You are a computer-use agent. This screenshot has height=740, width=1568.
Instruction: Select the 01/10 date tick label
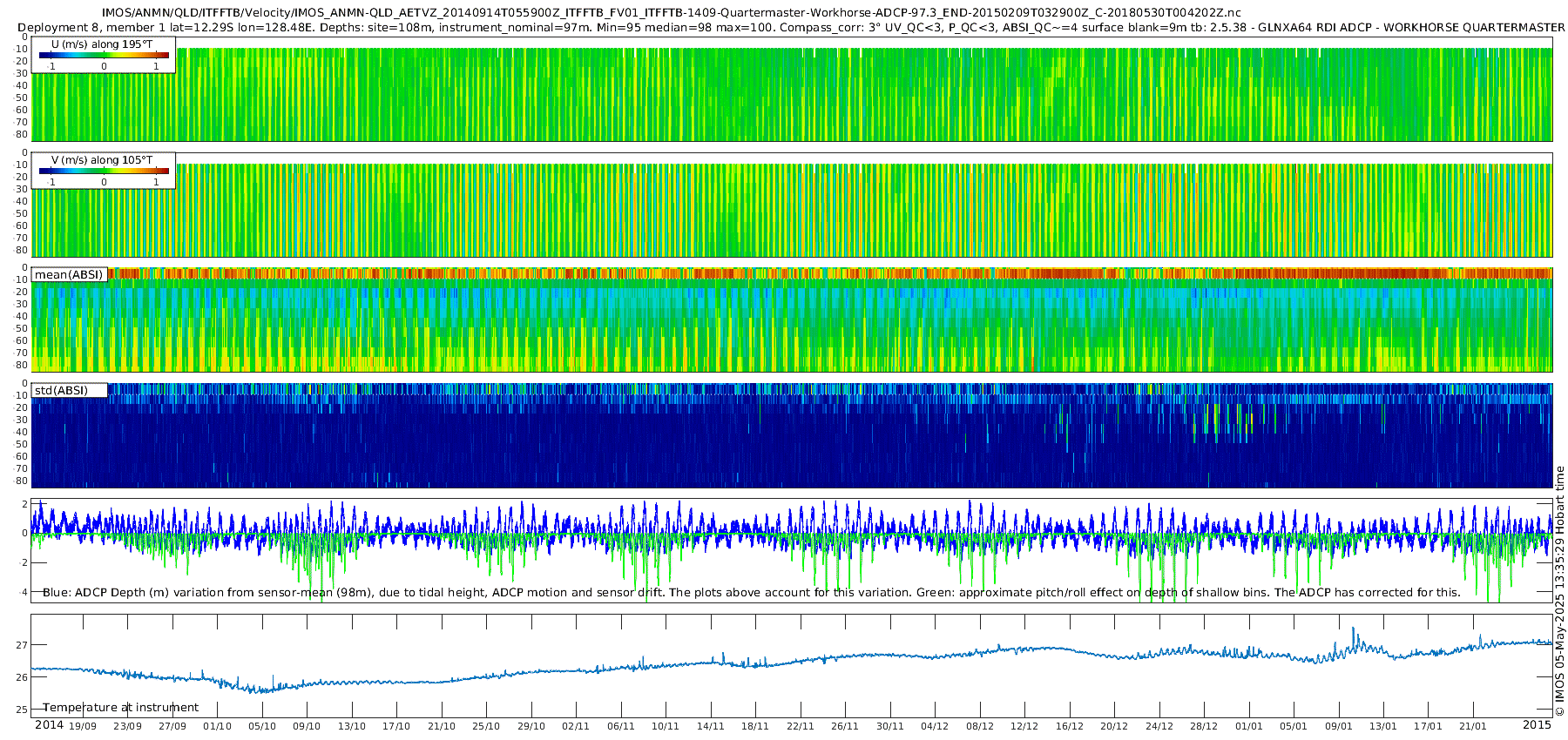pos(217,726)
